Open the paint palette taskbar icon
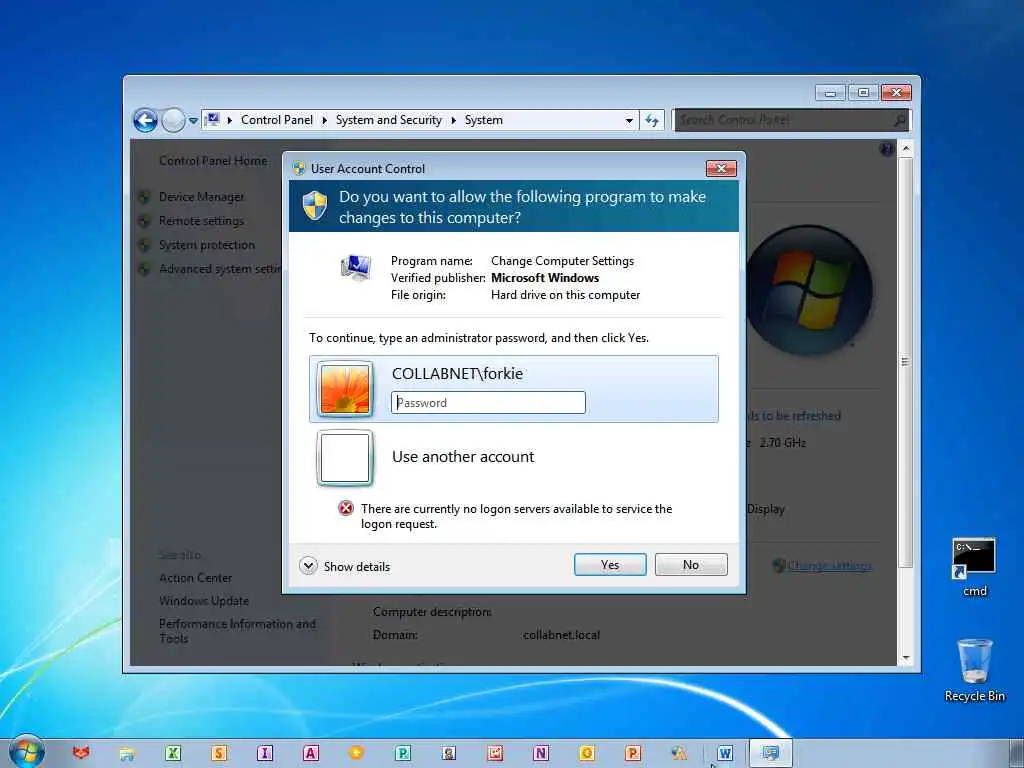The image size is (1024, 768). tap(679, 753)
